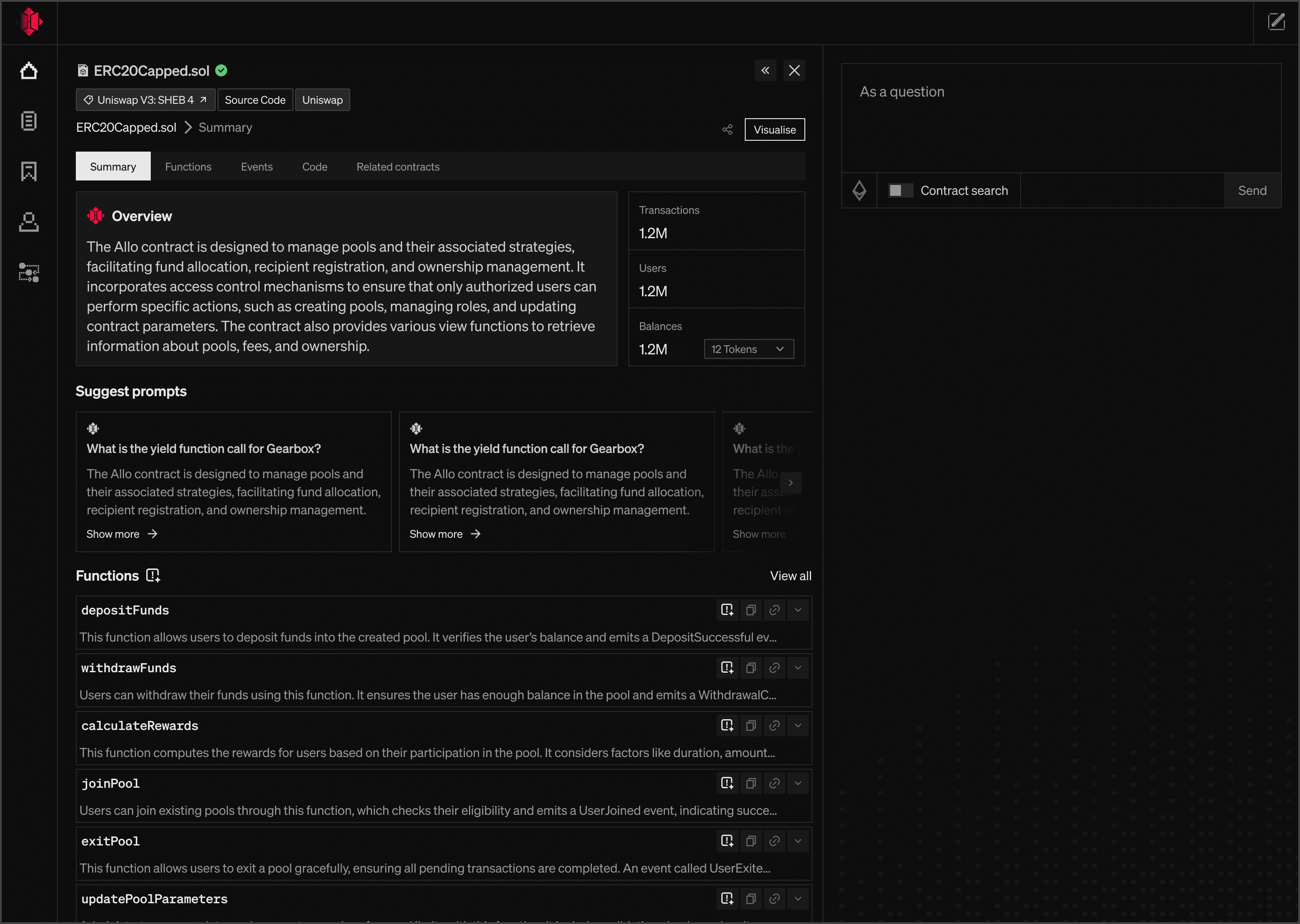Click the share icon beside Visualise

click(727, 130)
